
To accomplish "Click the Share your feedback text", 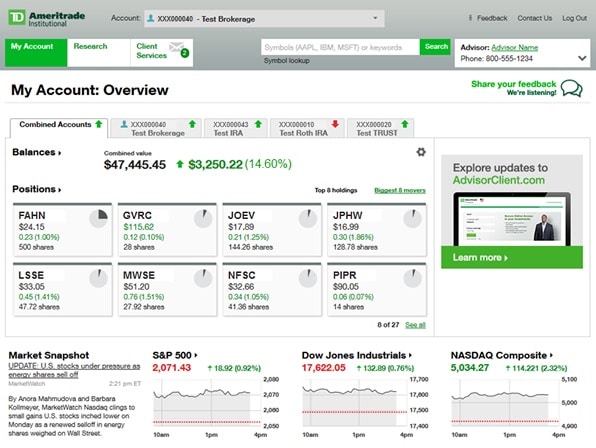I will point(514,84).
